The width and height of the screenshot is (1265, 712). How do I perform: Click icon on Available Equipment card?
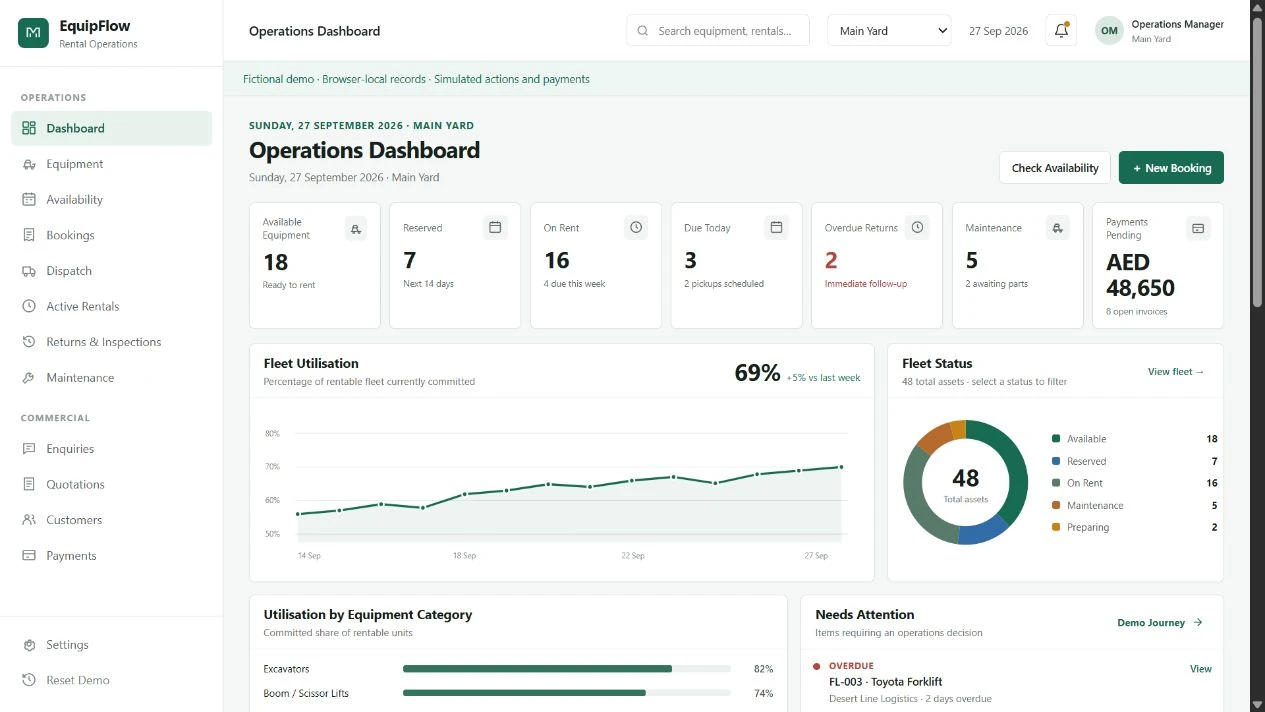[x=357, y=228]
